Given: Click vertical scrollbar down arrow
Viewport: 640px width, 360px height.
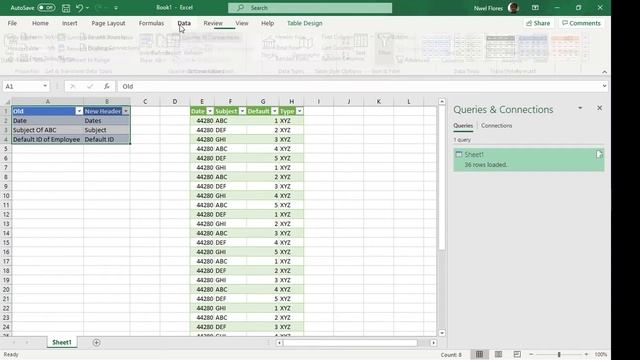Looking at the screenshot, I should 442,333.
